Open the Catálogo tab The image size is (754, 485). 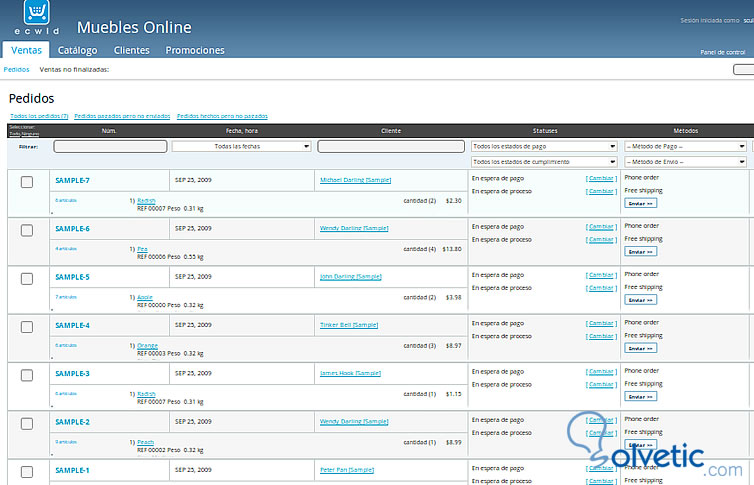[x=77, y=50]
